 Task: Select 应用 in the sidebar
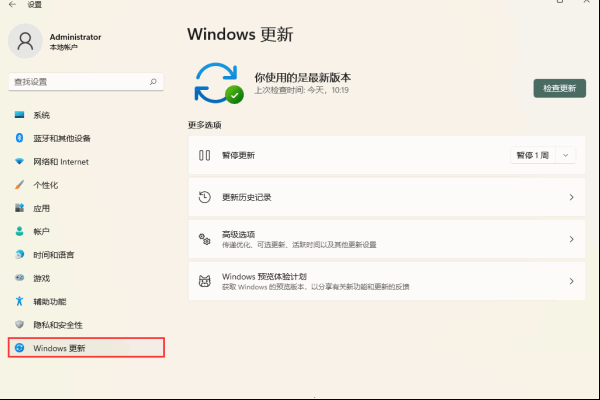[x=86, y=208]
